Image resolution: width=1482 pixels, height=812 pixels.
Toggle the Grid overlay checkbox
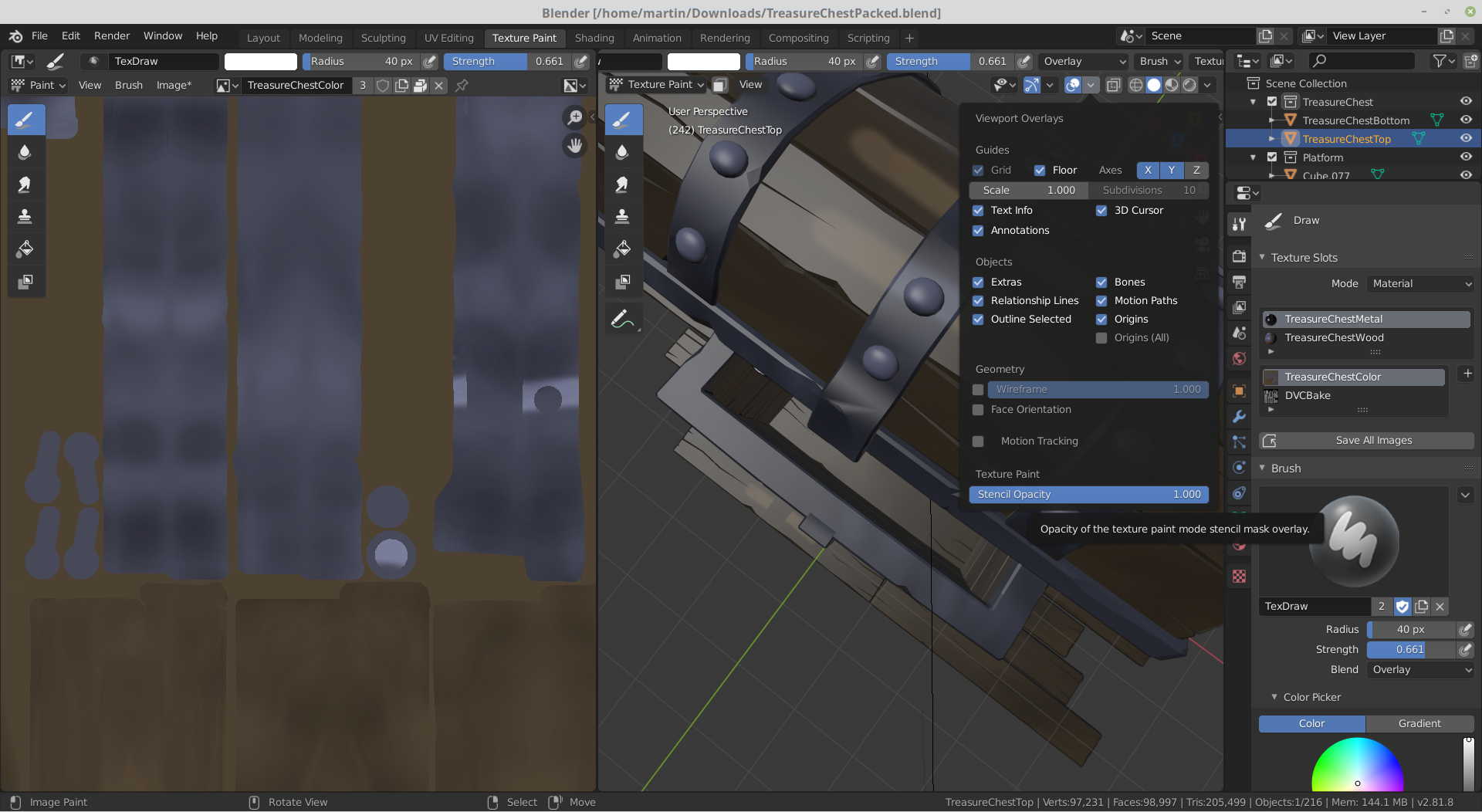coord(978,171)
